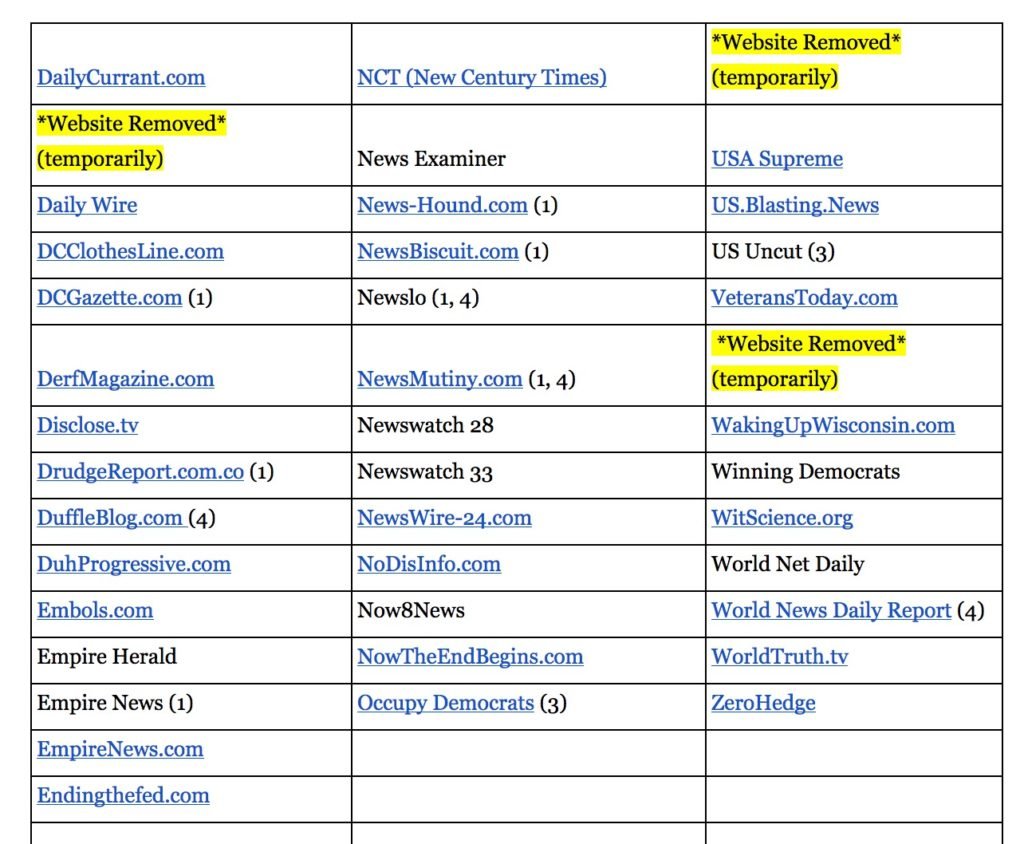Open World News Daily Report link
The height and width of the screenshot is (844, 1024).
(x=831, y=610)
